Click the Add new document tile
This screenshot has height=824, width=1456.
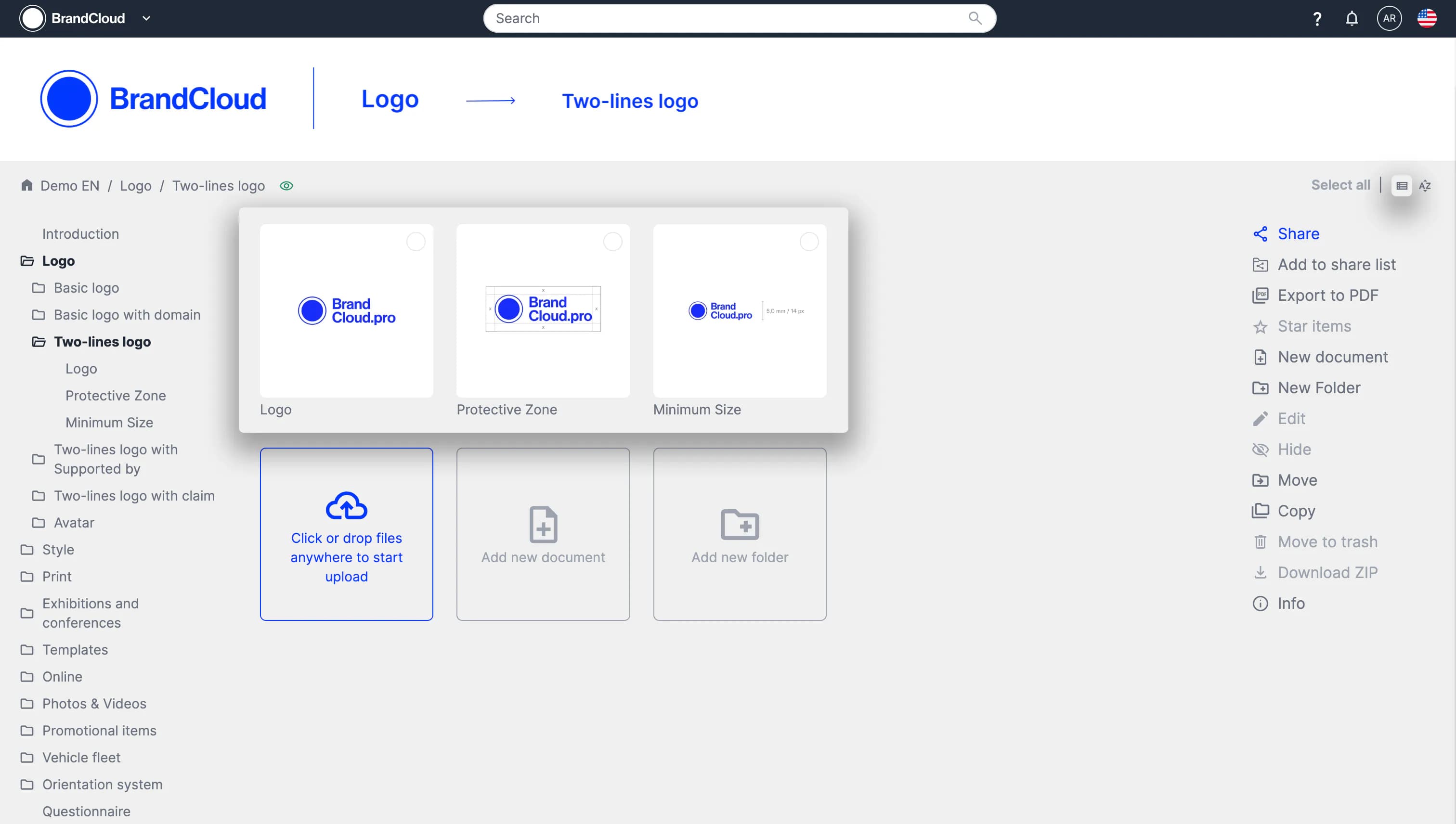[x=543, y=534]
